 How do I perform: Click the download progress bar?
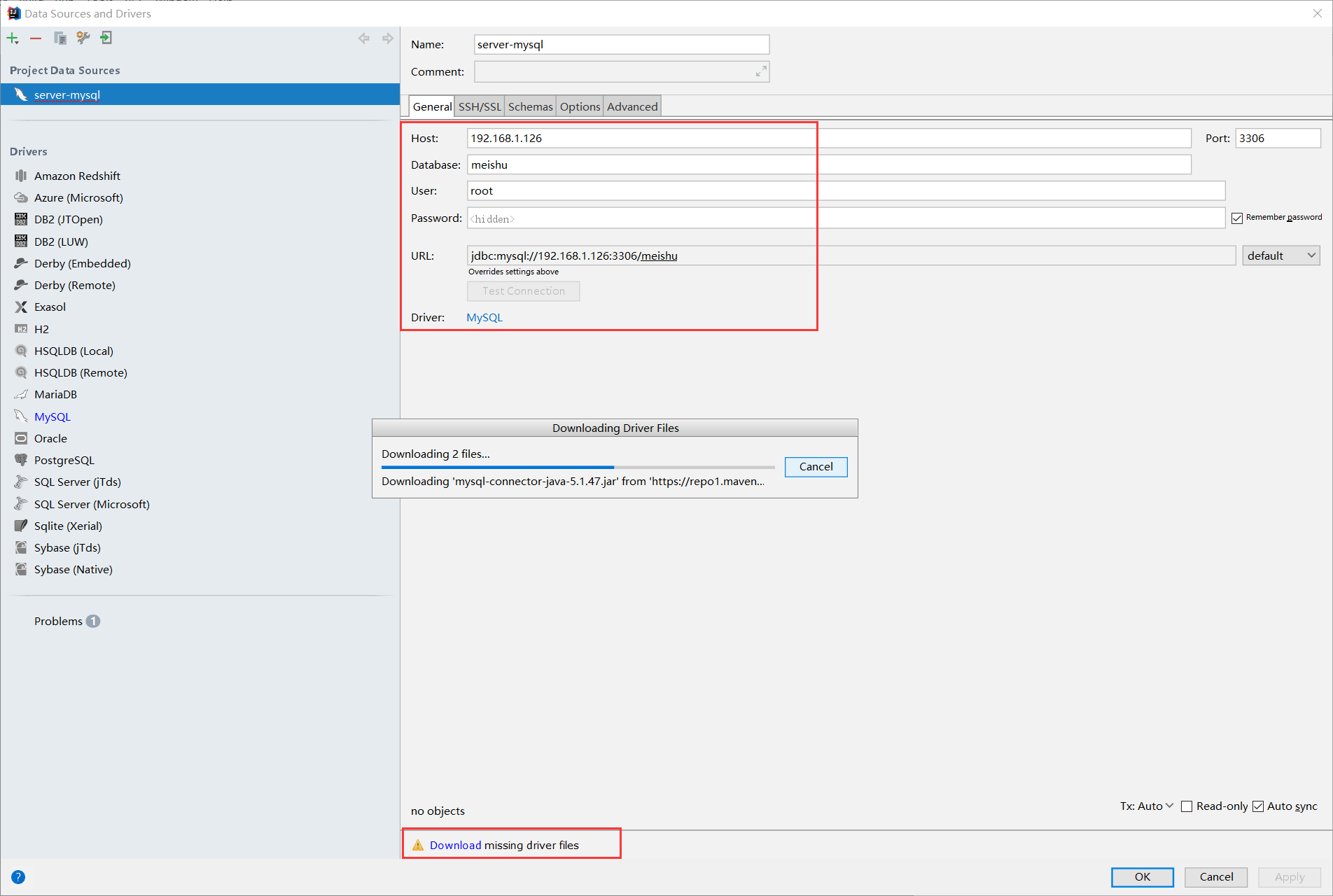coord(578,467)
